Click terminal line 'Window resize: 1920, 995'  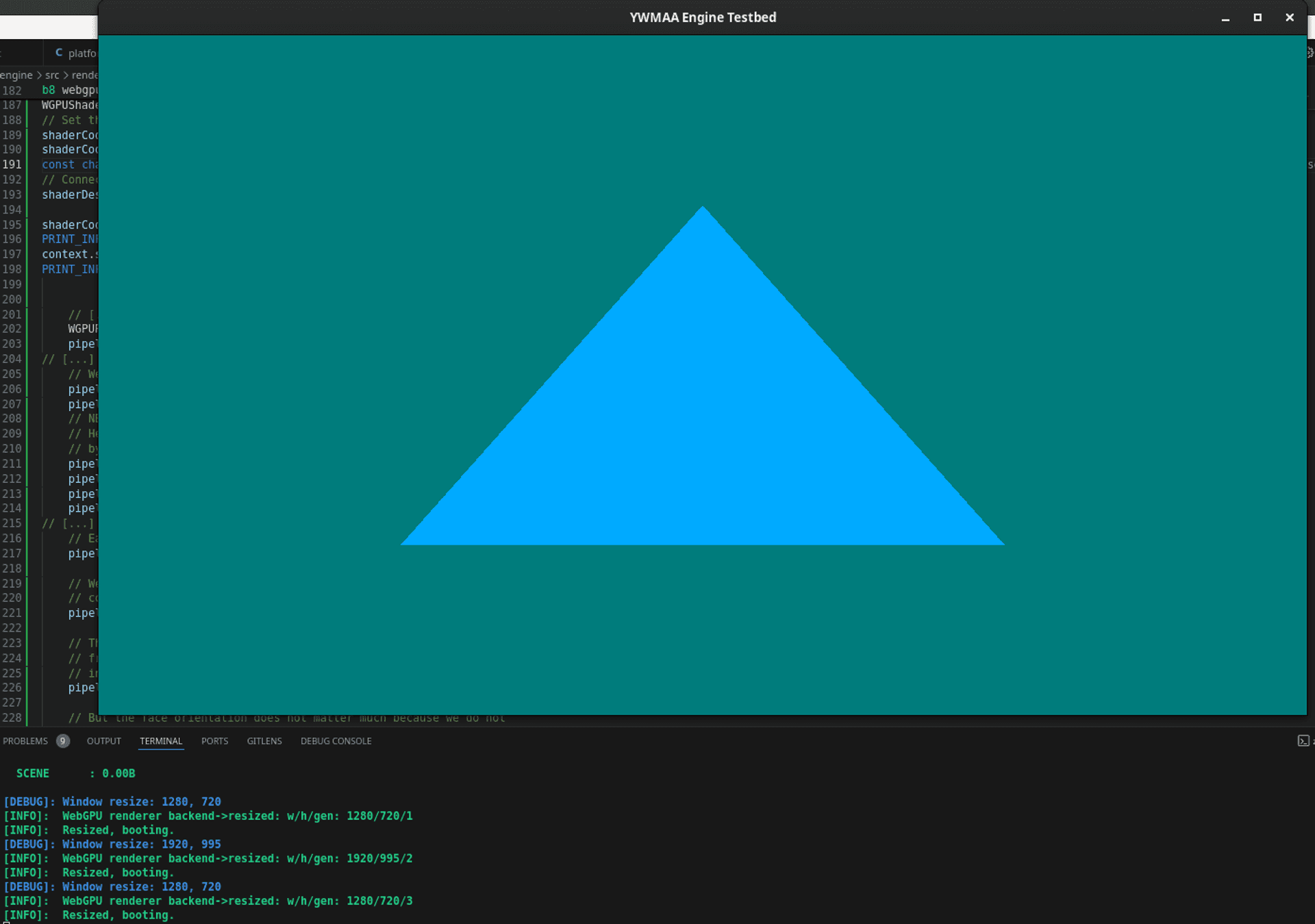click(x=142, y=845)
